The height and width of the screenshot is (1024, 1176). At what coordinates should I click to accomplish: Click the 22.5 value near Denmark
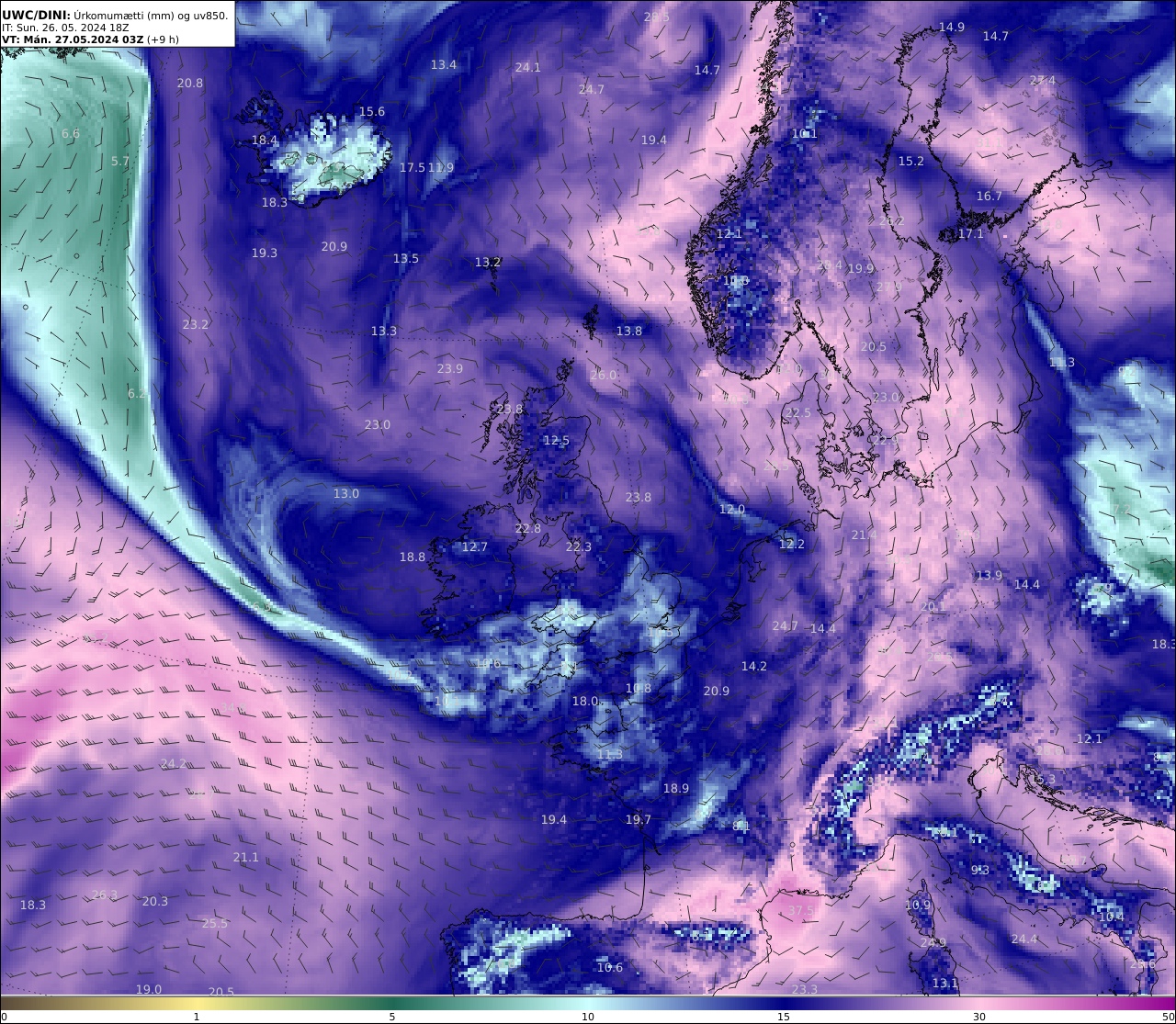pyautogui.click(x=798, y=413)
